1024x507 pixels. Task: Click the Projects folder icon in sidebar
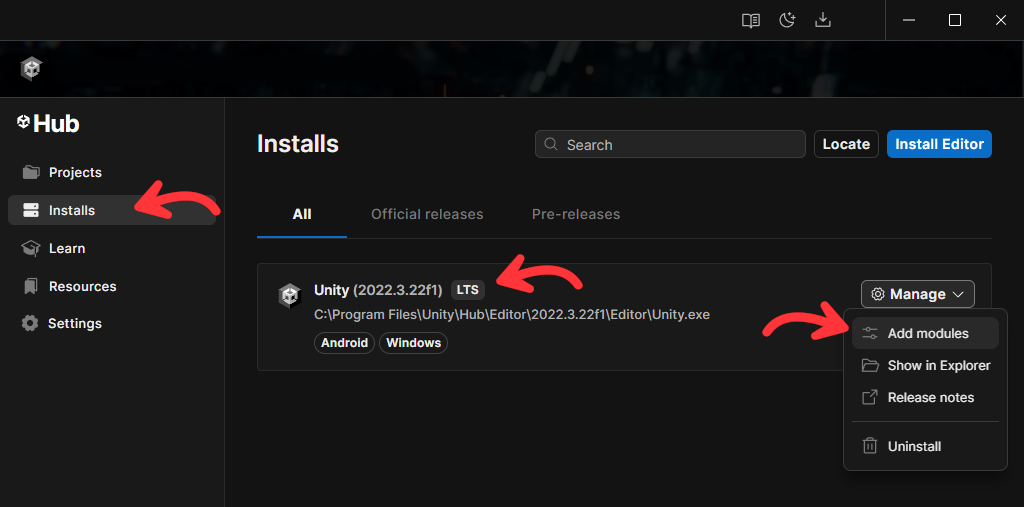(x=31, y=172)
